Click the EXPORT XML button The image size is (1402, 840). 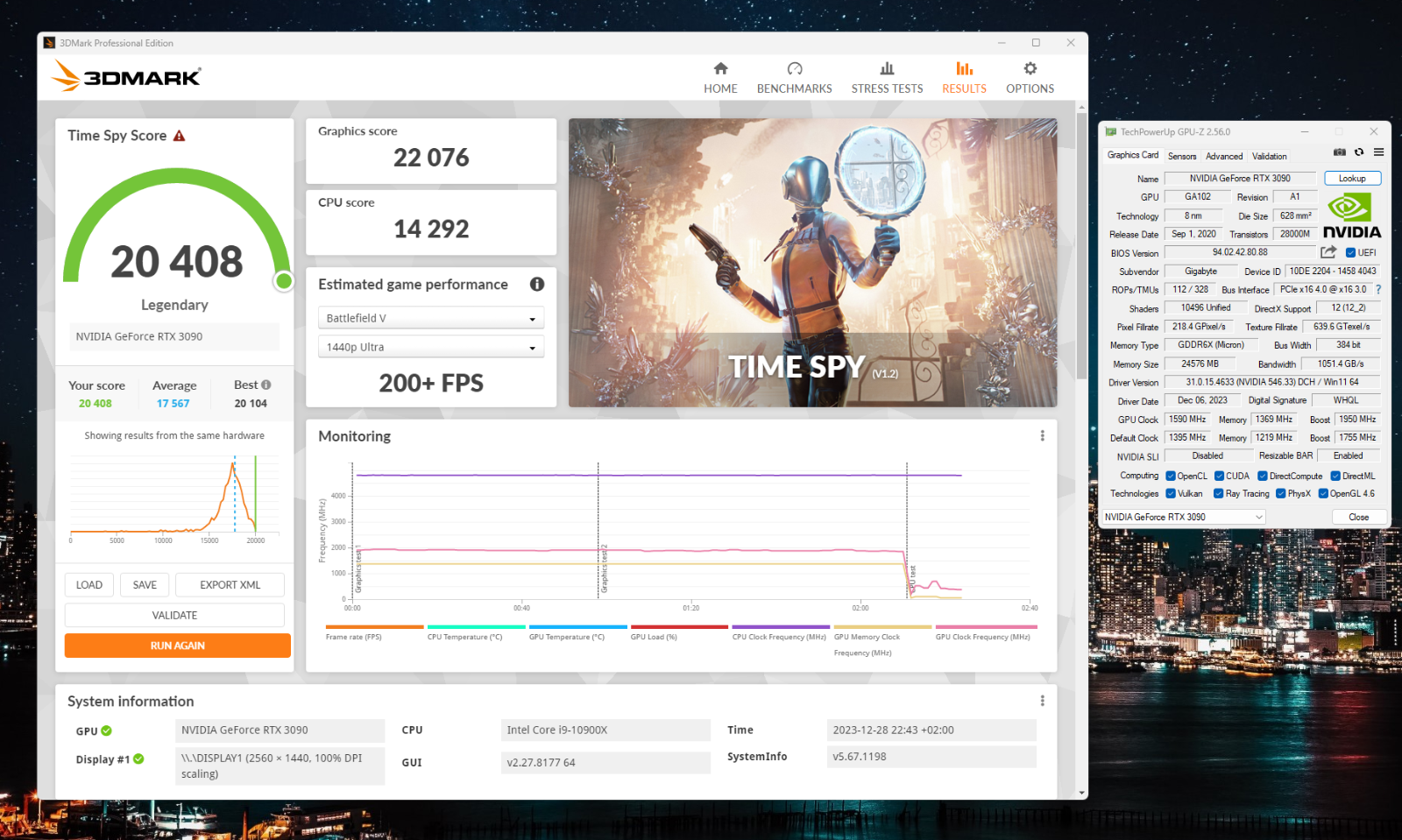(230, 585)
